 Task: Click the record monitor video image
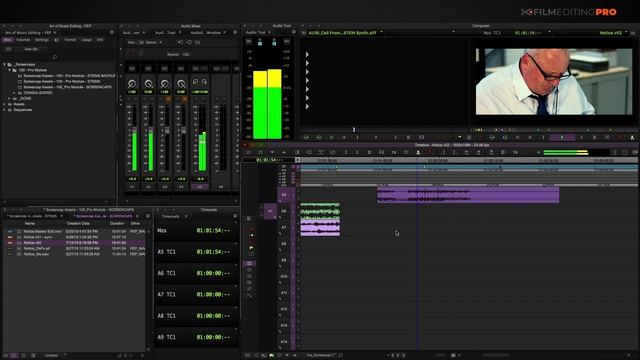pos(554,82)
